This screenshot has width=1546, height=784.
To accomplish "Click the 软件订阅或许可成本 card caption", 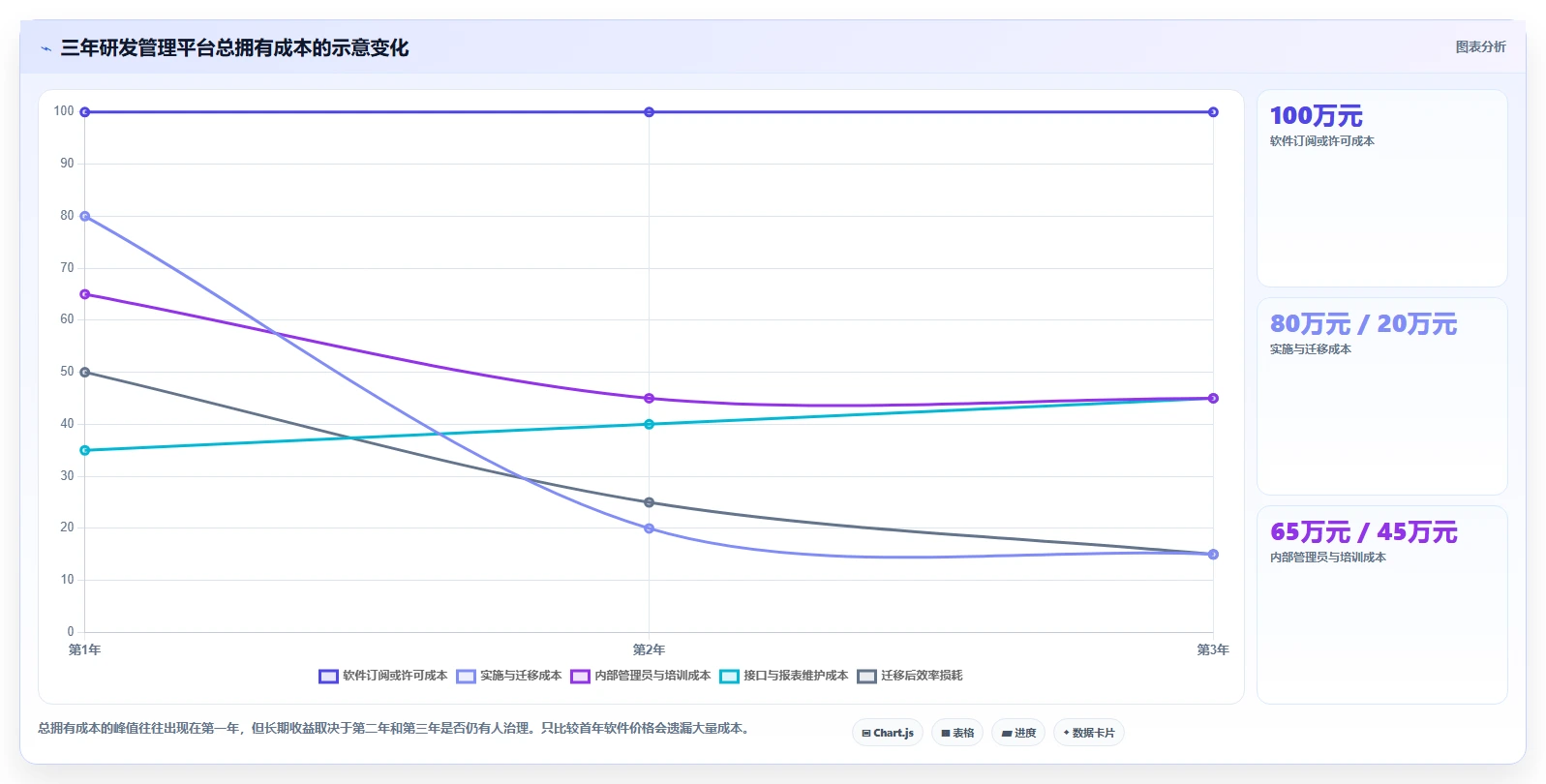I will (x=1322, y=141).
